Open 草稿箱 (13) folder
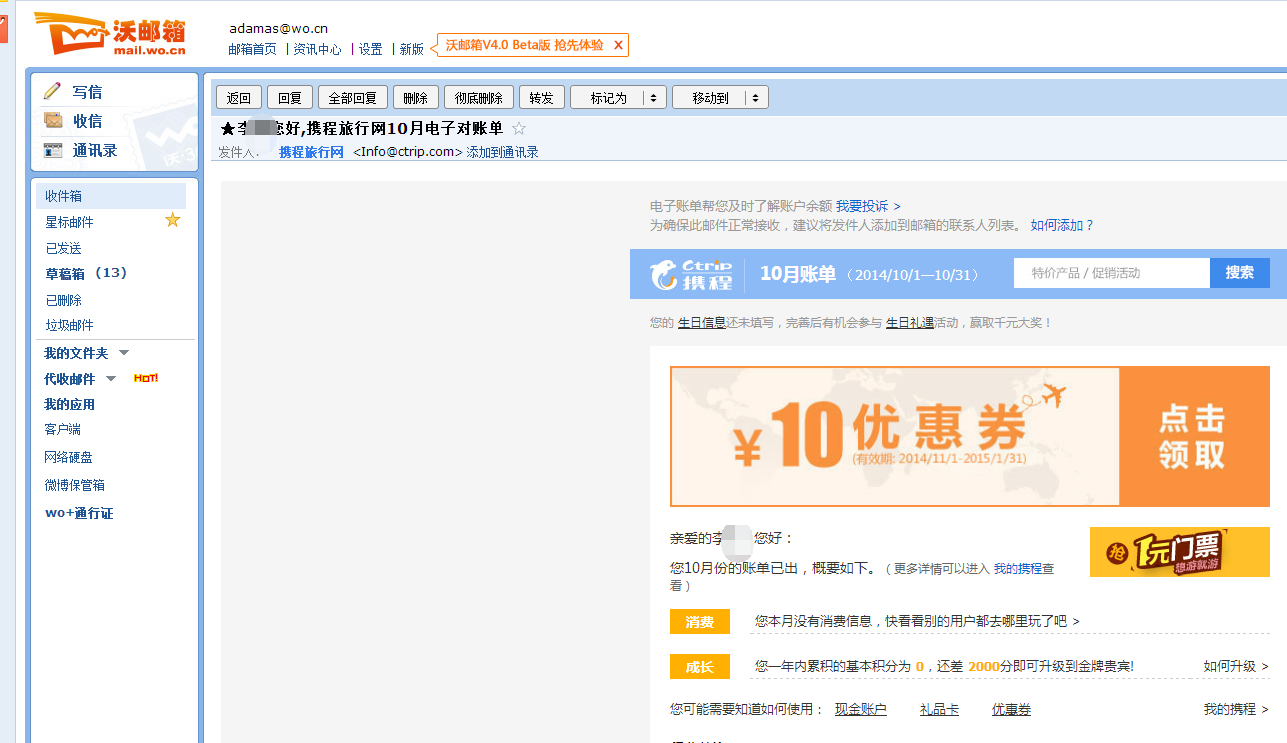The image size is (1287, 743). (x=86, y=273)
